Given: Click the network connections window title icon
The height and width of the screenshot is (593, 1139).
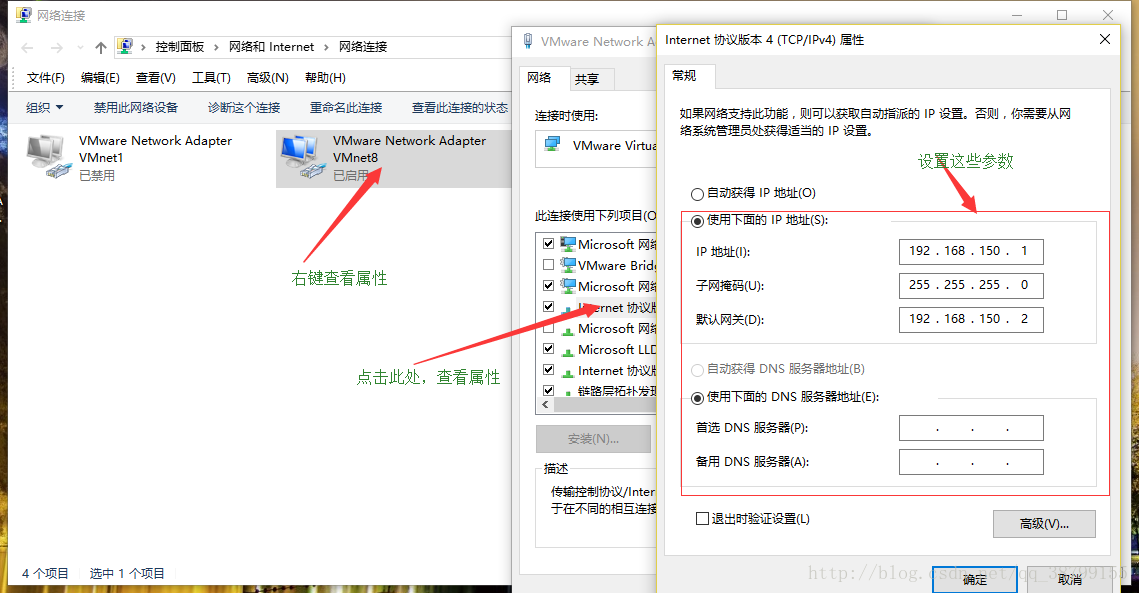Looking at the screenshot, I should click(24, 15).
